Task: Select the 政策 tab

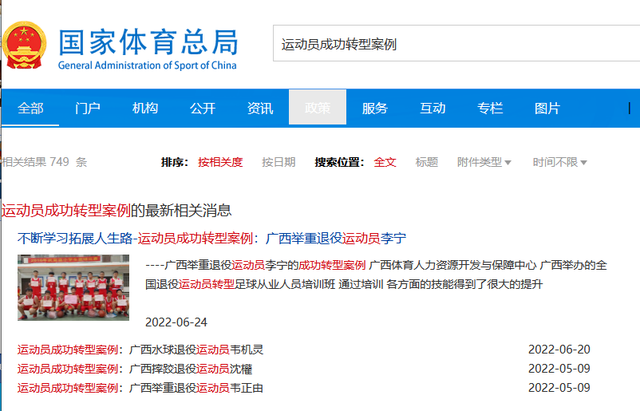Action: point(318,107)
